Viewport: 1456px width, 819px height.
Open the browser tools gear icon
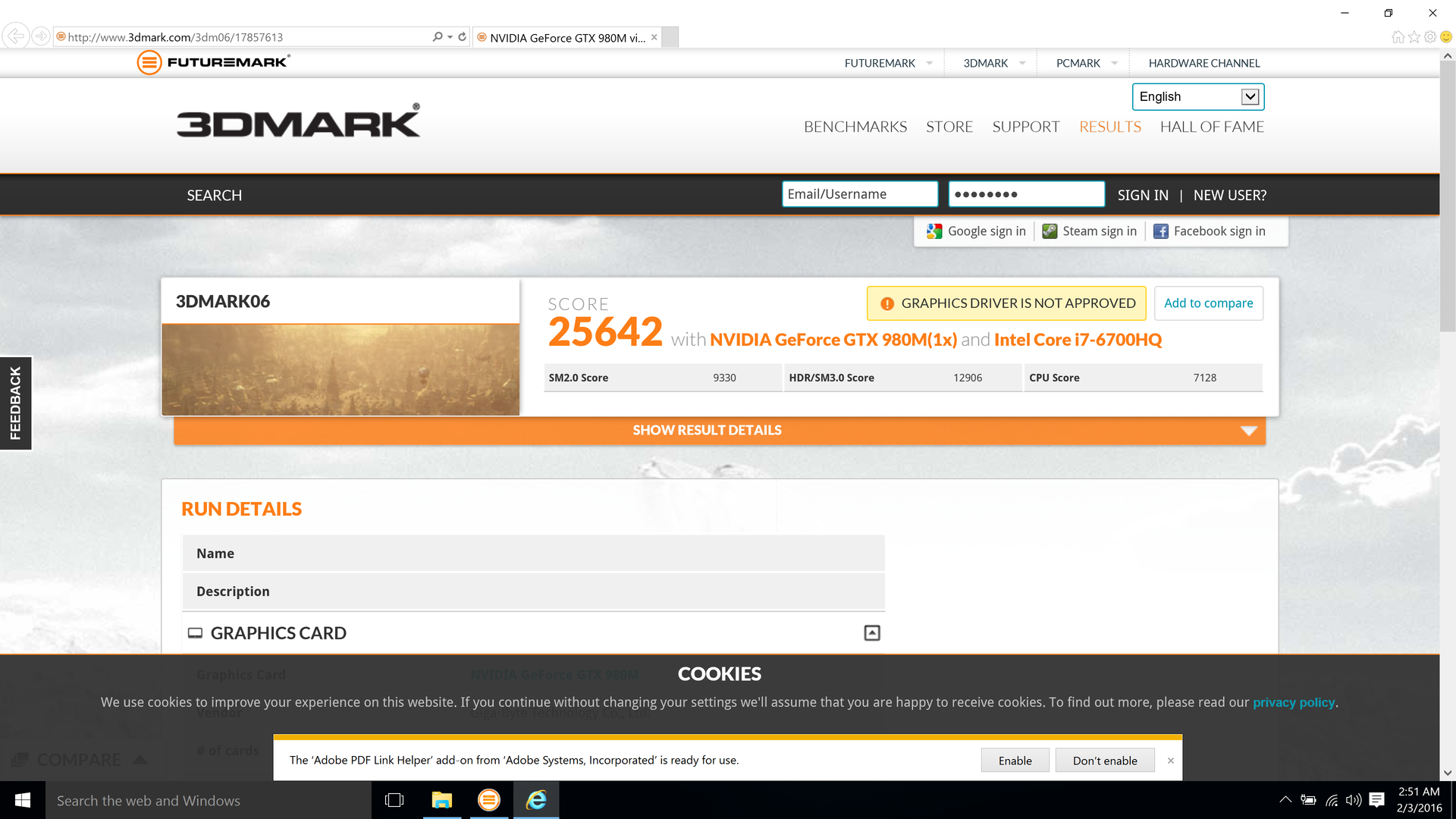click(x=1430, y=36)
